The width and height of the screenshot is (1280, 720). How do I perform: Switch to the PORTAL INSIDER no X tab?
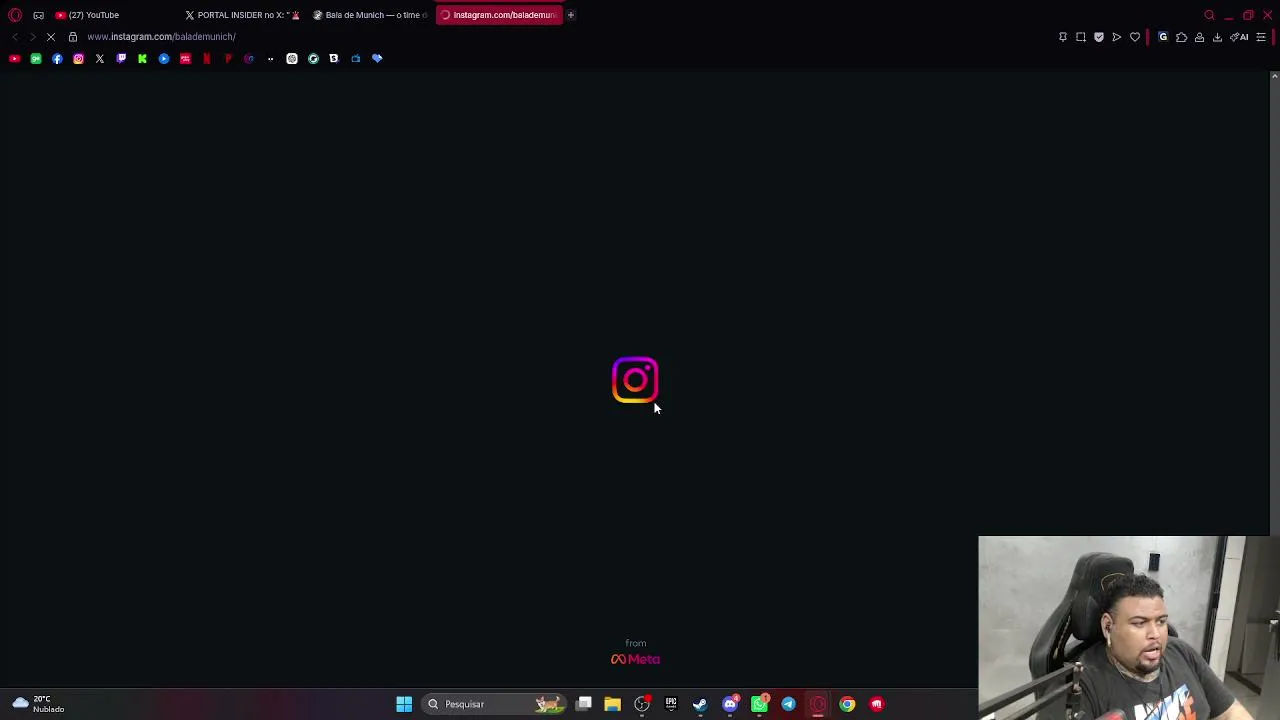coord(243,15)
